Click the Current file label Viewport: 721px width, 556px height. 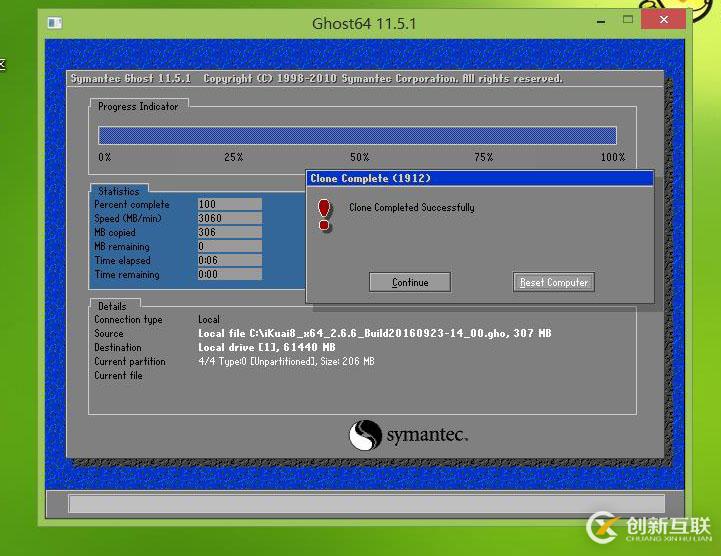coord(118,375)
